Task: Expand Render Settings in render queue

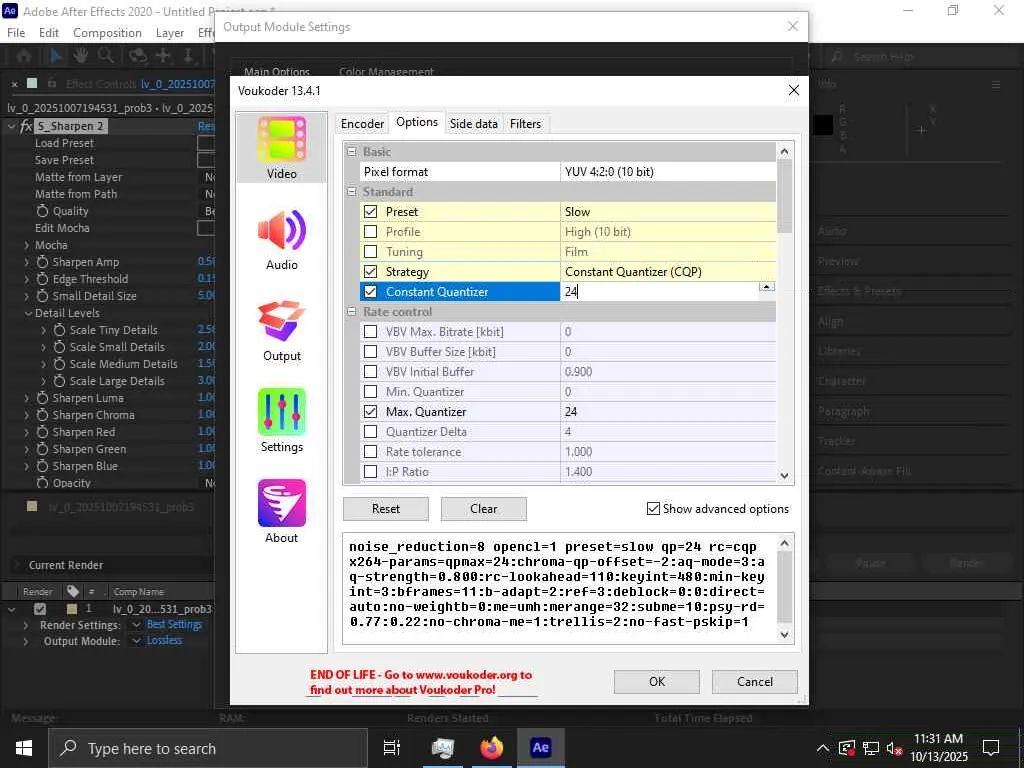Action: pos(26,625)
